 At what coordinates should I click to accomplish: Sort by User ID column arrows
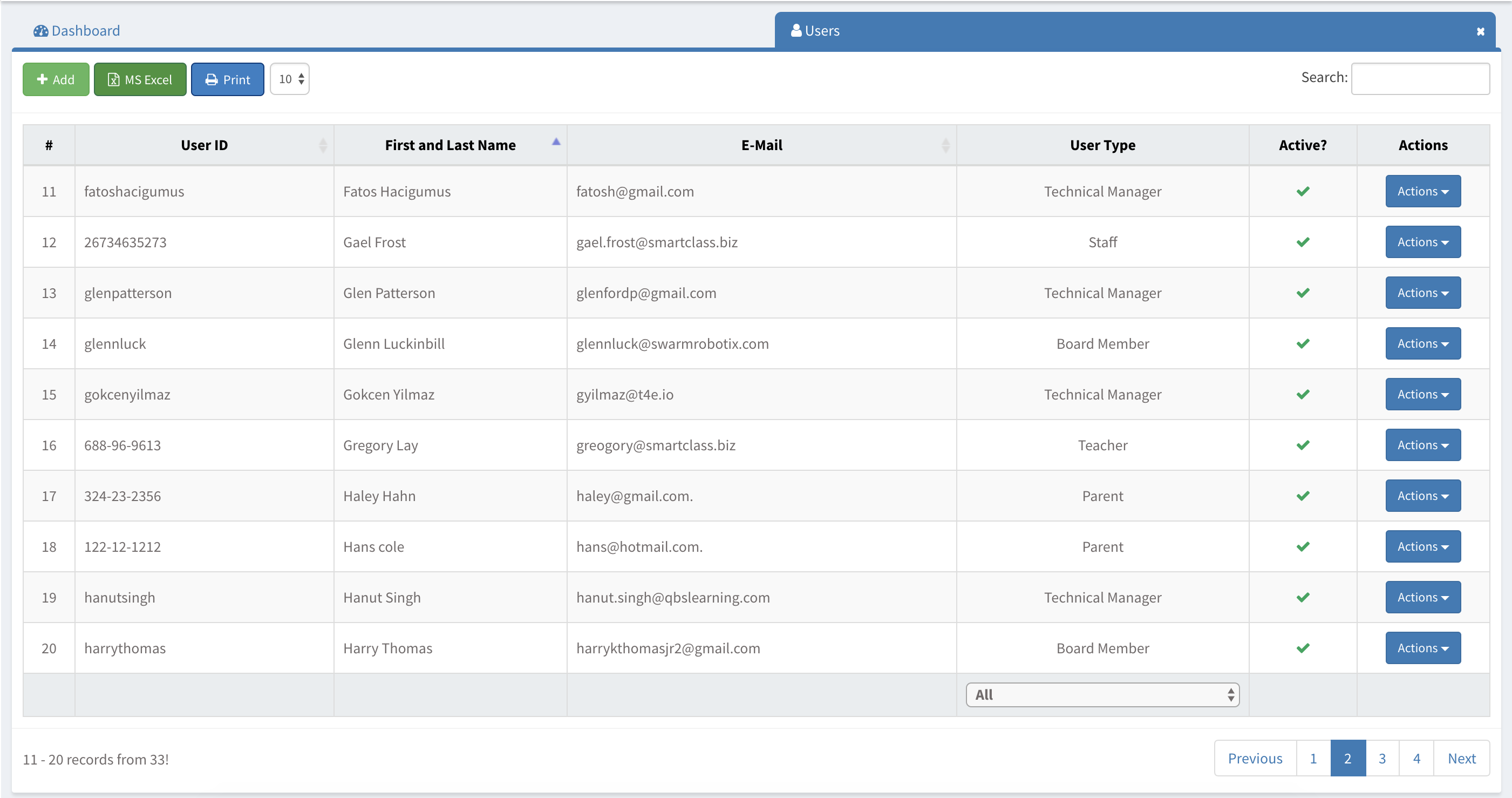click(x=323, y=145)
